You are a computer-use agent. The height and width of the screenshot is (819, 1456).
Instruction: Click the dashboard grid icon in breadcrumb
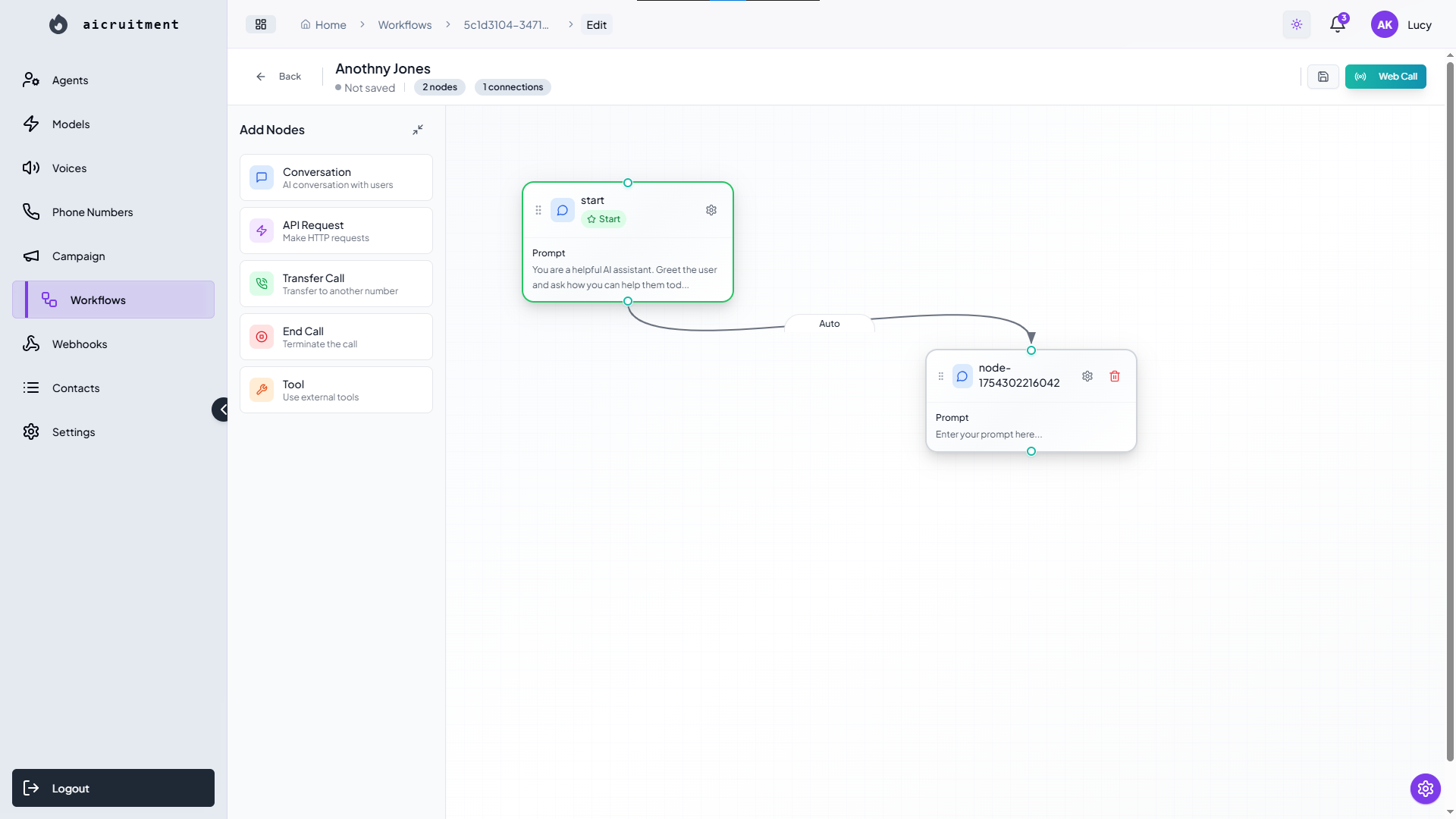click(261, 24)
